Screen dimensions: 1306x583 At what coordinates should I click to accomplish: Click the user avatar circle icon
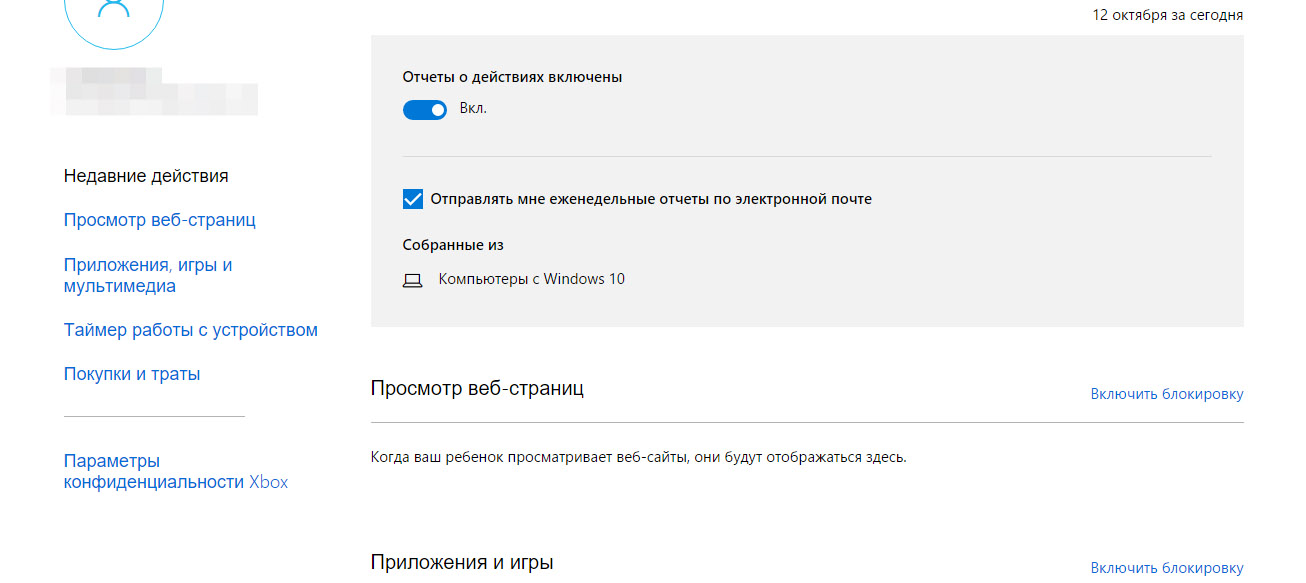click(113, 12)
